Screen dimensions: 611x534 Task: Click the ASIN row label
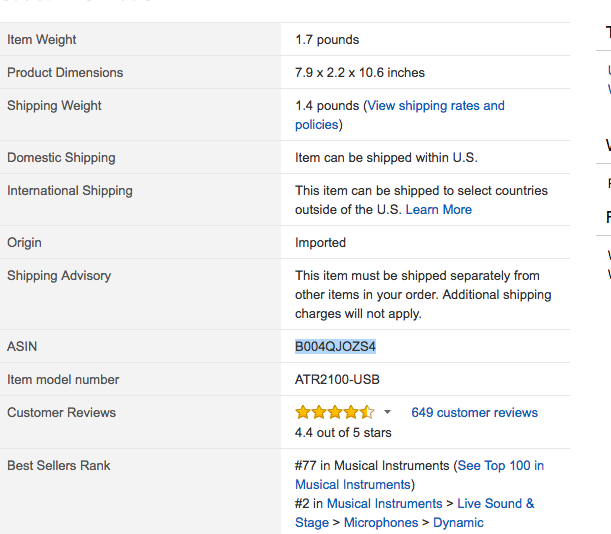tap(22, 346)
